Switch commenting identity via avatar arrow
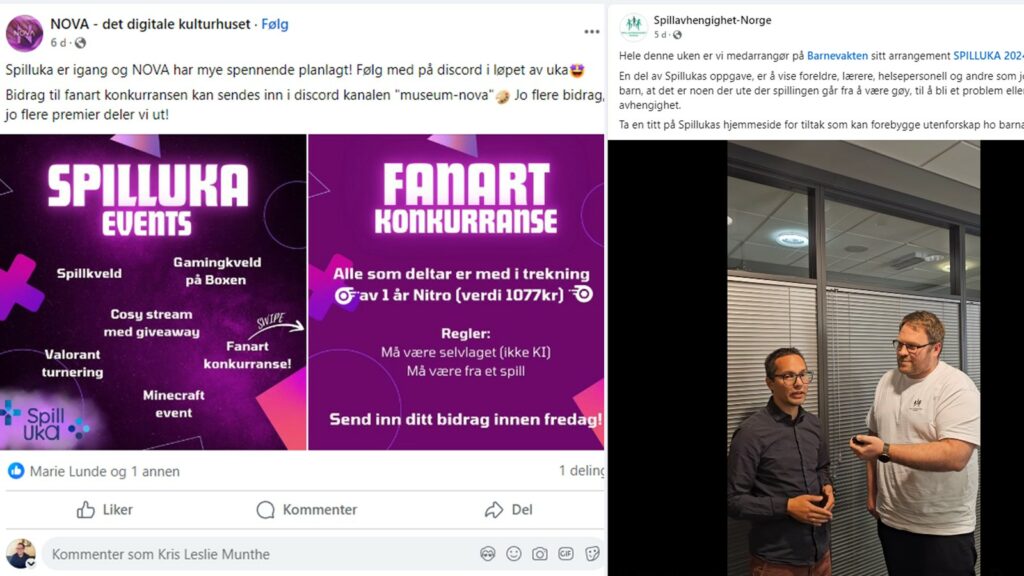1024x576 pixels. click(31, 564)
